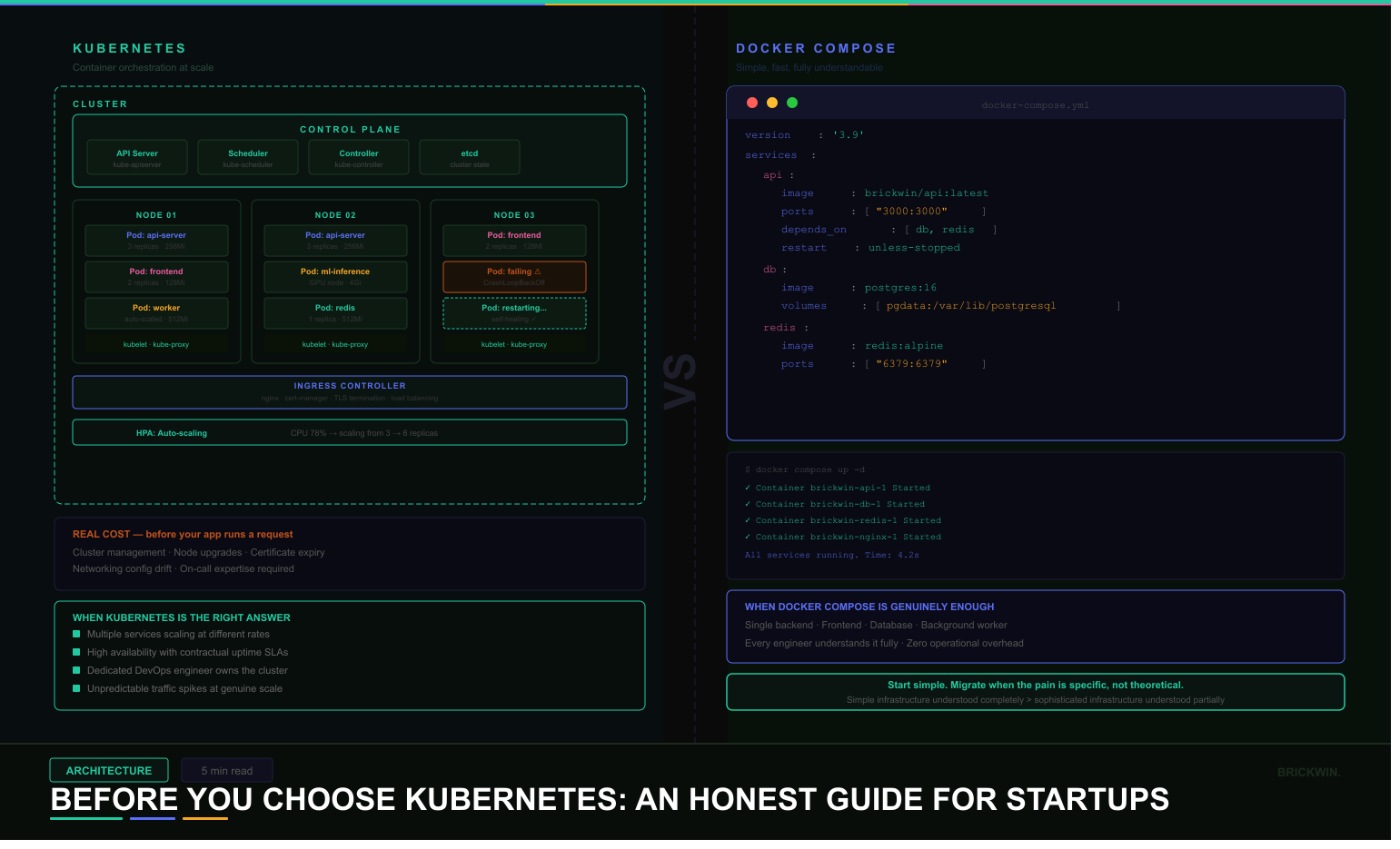The width and height of the screenshot is (1400, 849).
Task: Select the Pod: ml-inference in Node 02
Action: click(x=335, y=276)
